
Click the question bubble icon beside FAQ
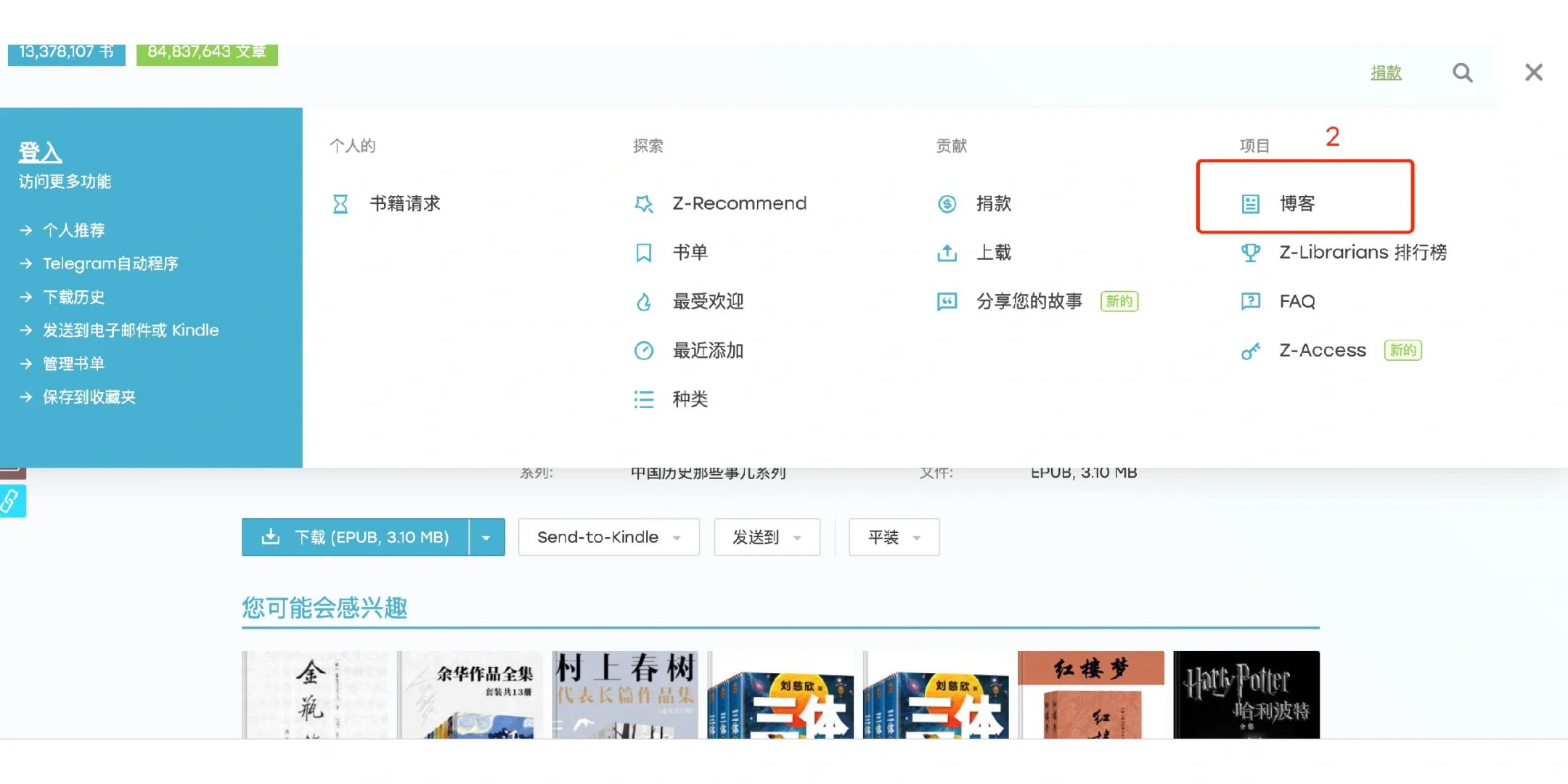pos(1250,301)
